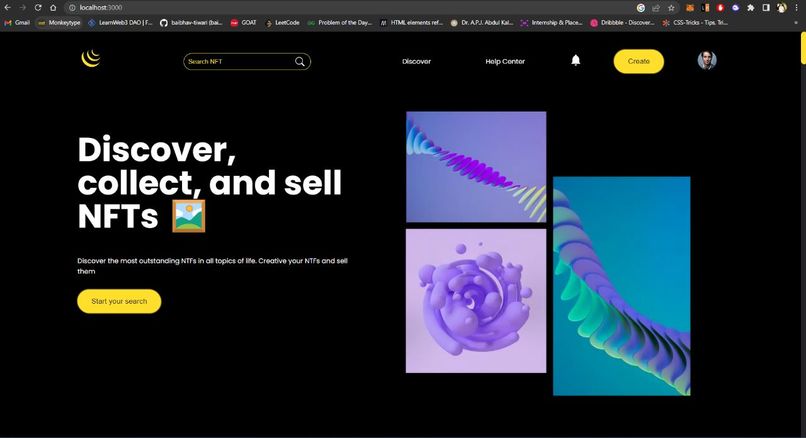Click the yellow Create button
The image size is (806, 438).
pyautogui.click(x=638, y=61)
